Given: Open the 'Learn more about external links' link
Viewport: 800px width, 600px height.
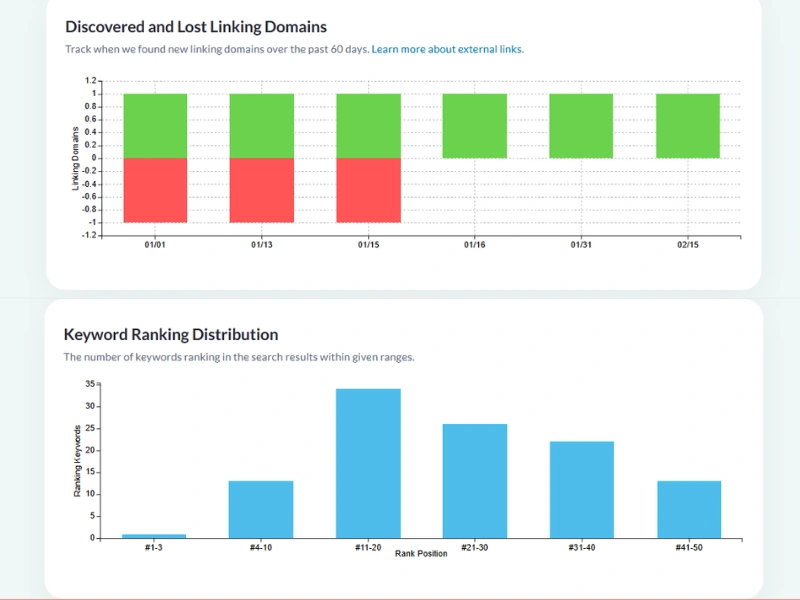Looking at the screenshot, I should 447,49.
